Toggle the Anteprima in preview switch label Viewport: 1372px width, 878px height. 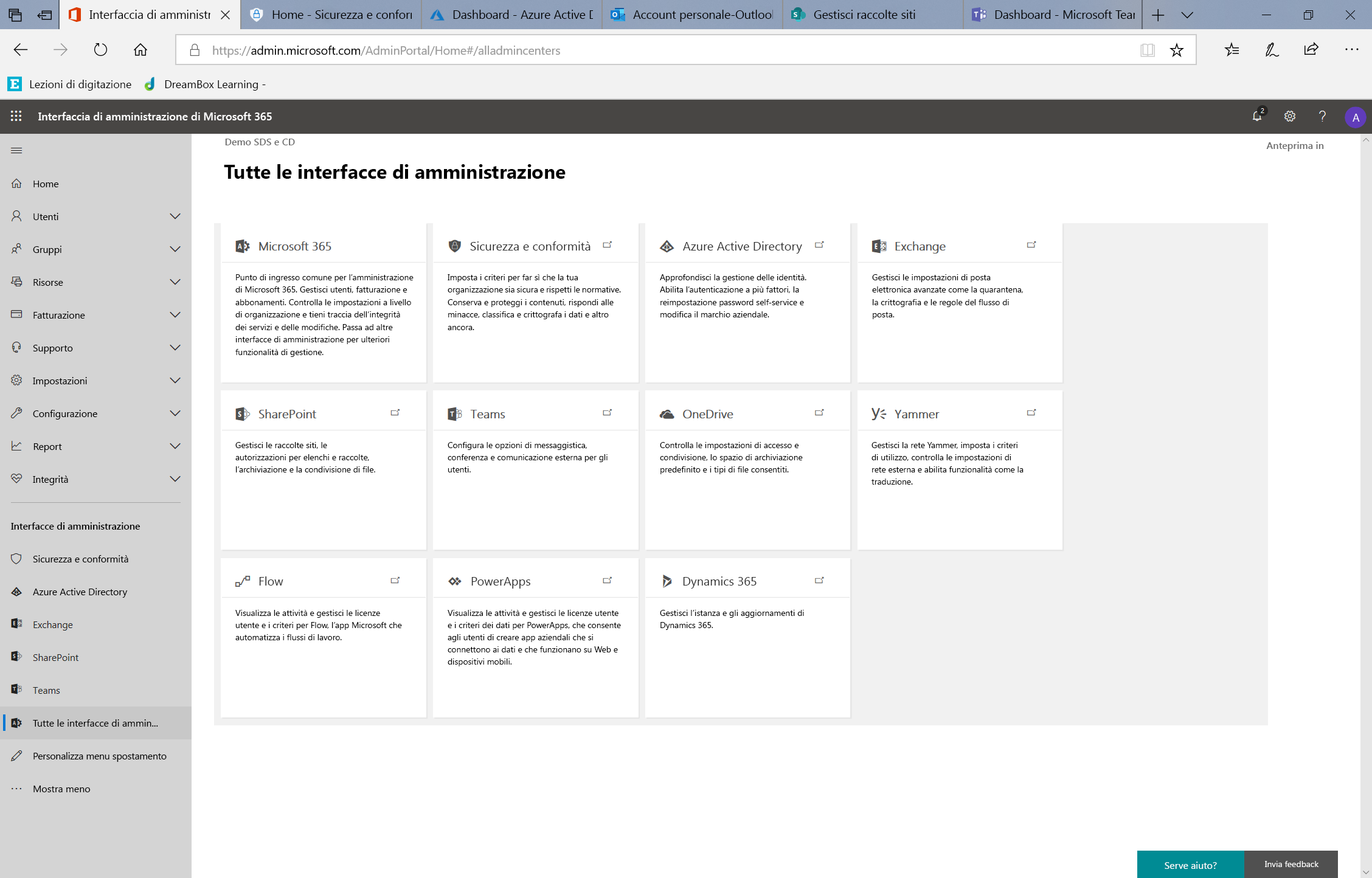(1295, 145)
